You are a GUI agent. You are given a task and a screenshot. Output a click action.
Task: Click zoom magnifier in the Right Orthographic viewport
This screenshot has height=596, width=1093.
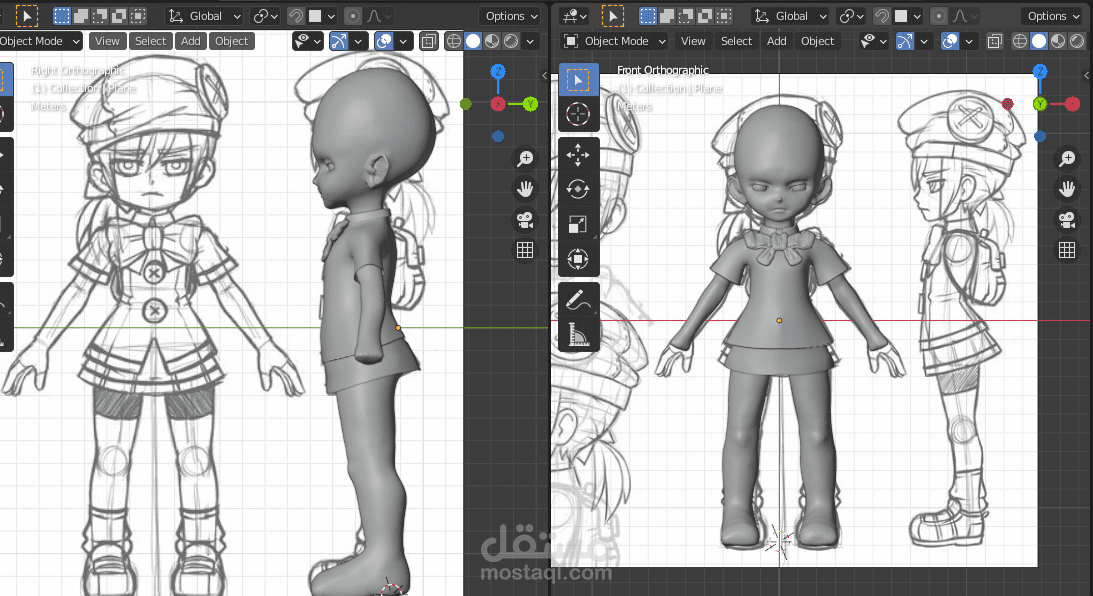tap(525, 158)
